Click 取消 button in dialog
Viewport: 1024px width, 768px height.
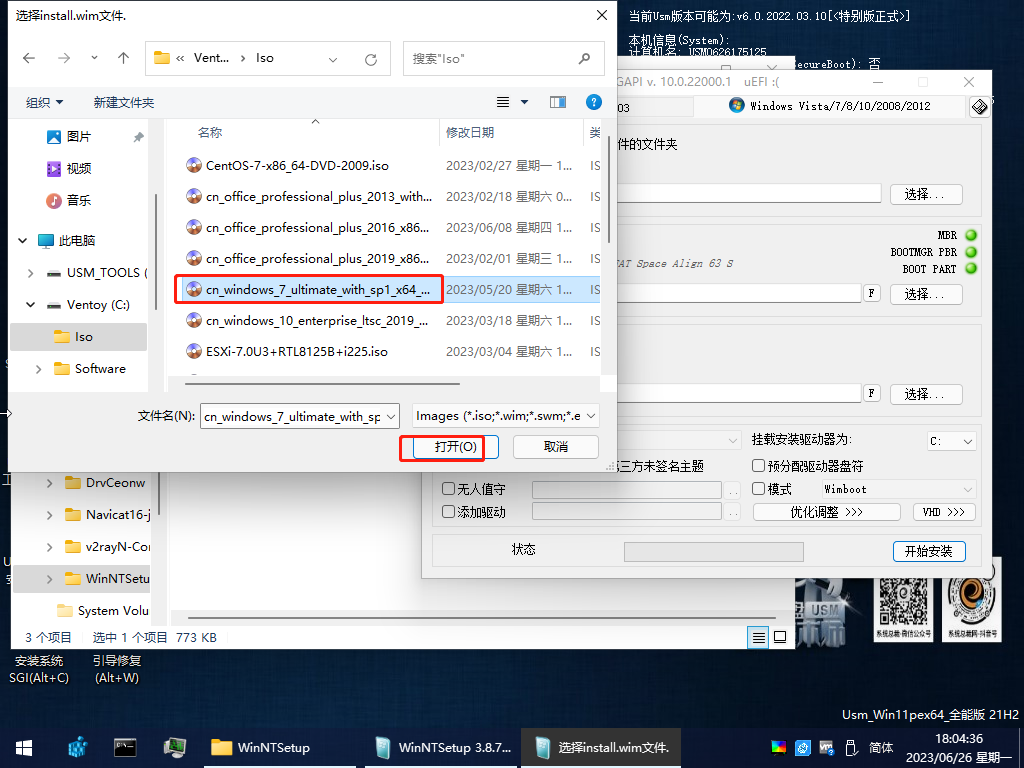(556, 447)
